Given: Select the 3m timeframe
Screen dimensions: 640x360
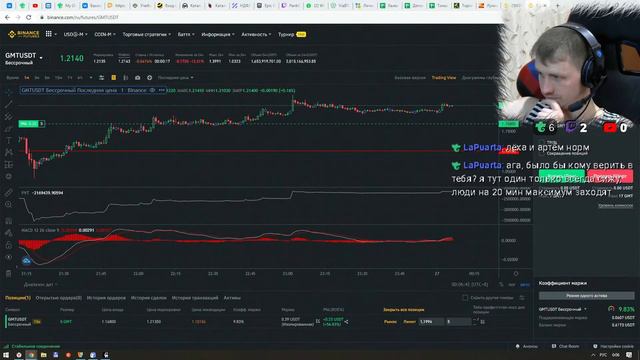Looking at the screenshot, I should tap(37, 78).
